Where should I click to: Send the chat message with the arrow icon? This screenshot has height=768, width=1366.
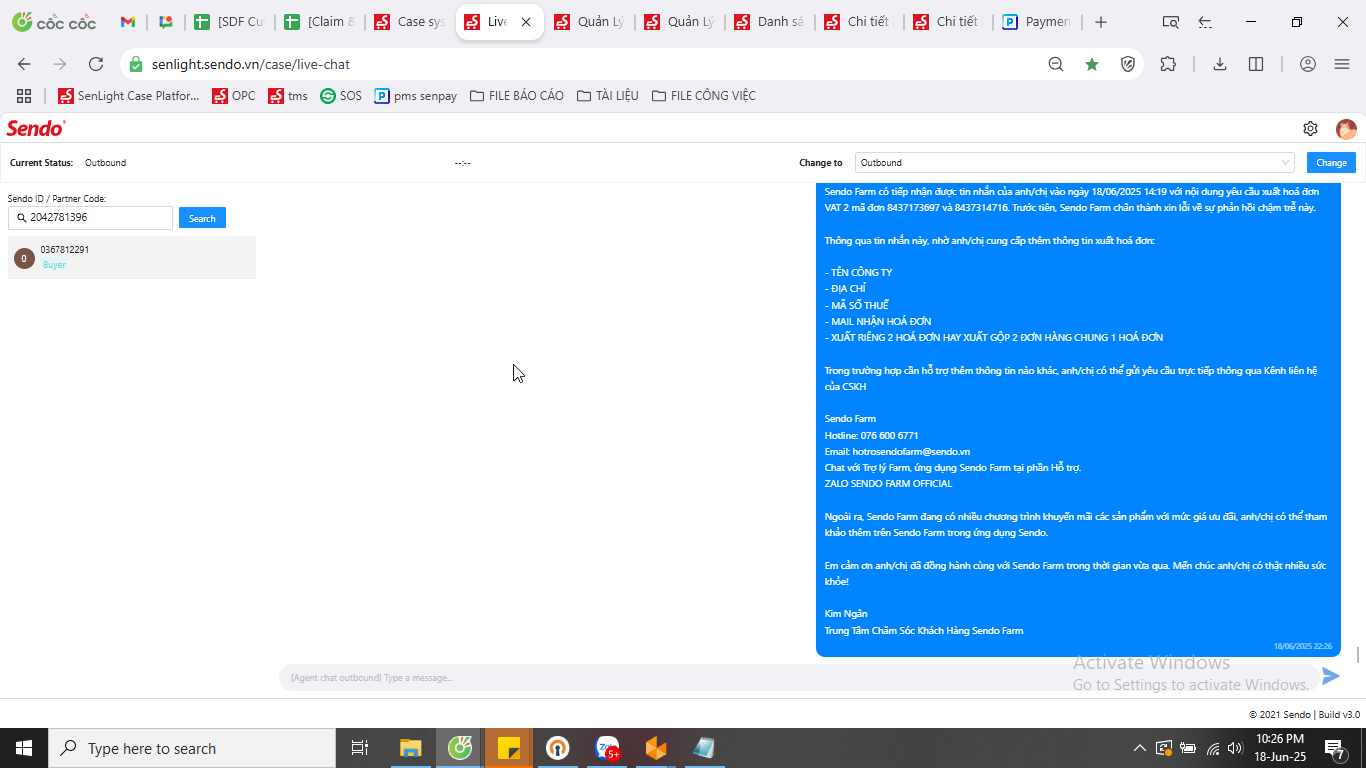click(x=1330, y=676)
